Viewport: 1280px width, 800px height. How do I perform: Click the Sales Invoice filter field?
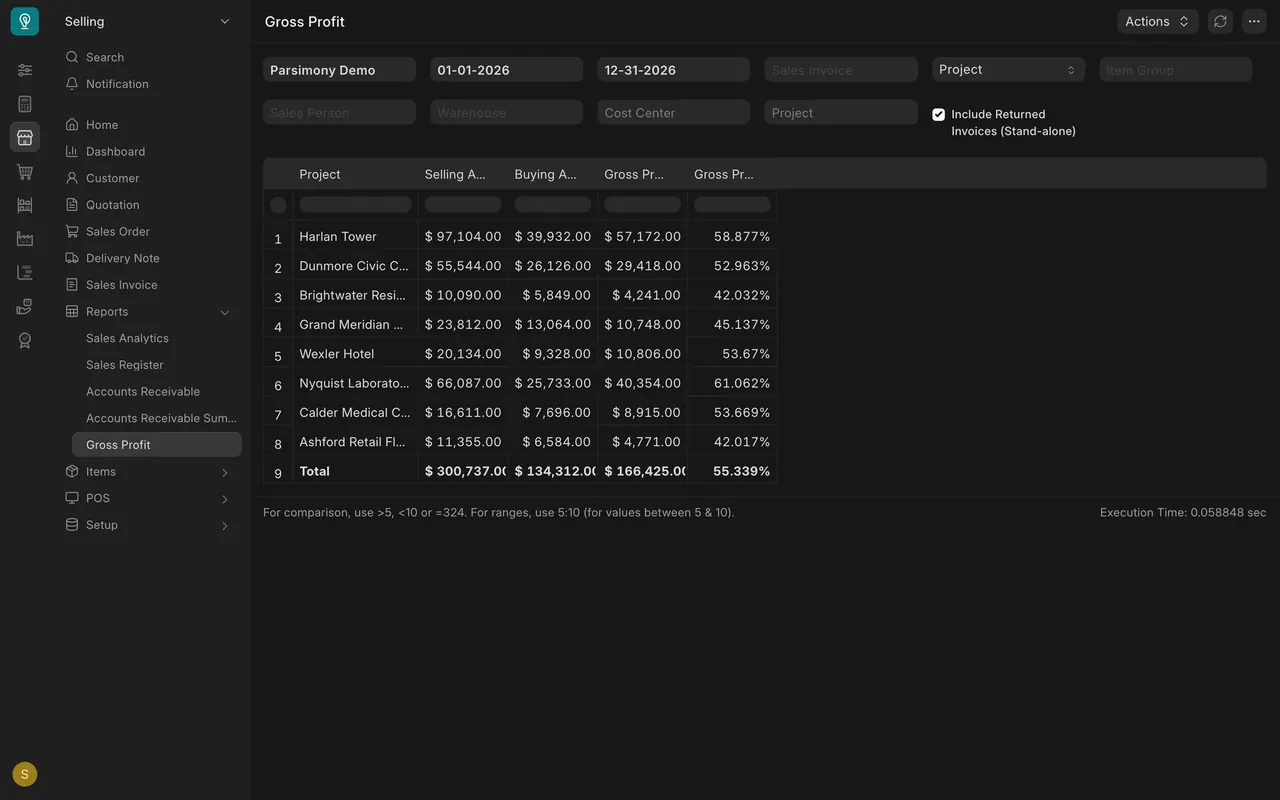pyautogui.click(x=841, y=70)
